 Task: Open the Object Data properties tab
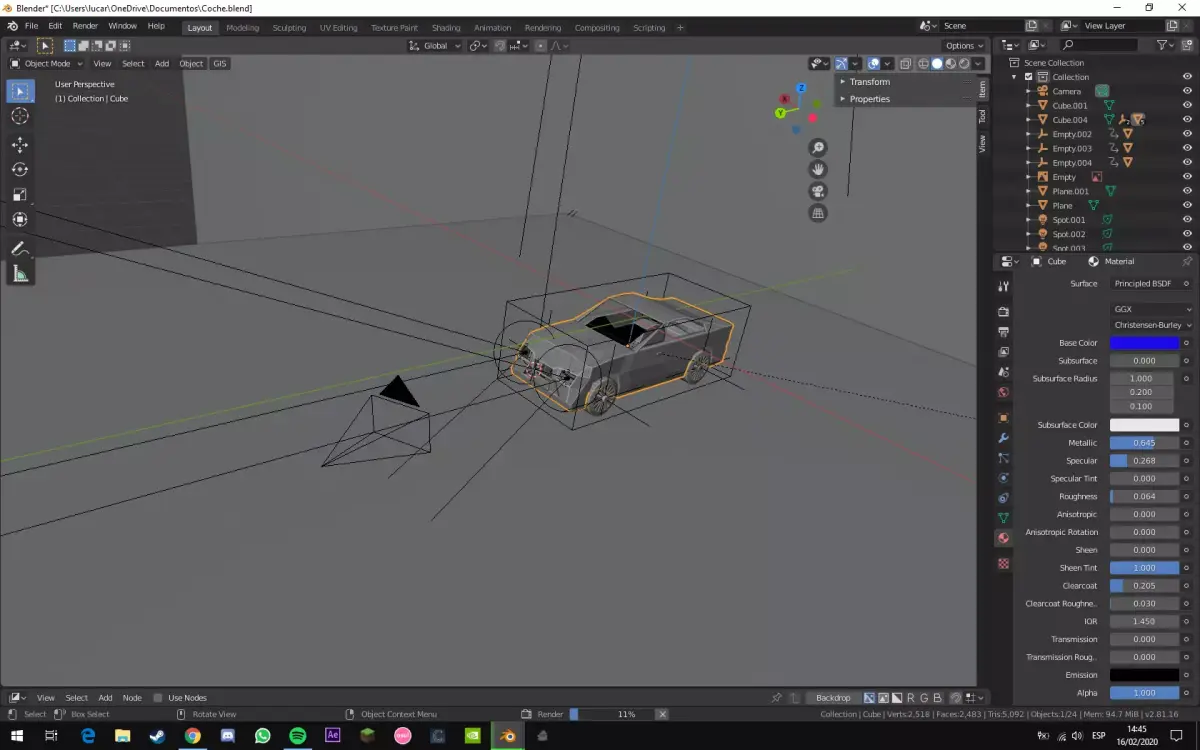click(1004, 518)
